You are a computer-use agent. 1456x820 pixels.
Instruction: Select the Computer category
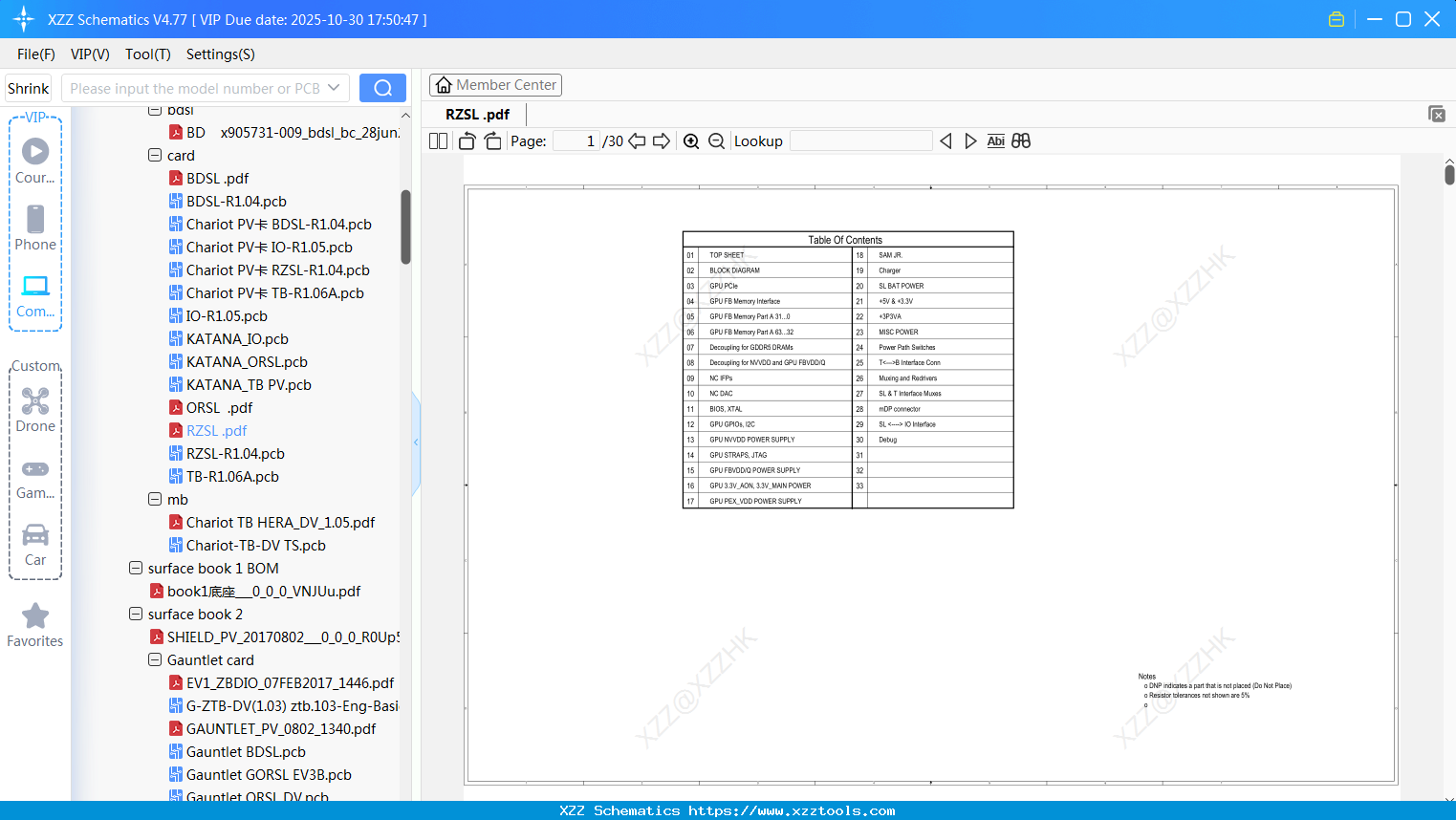pyautogui.click(x=35, y=296)
